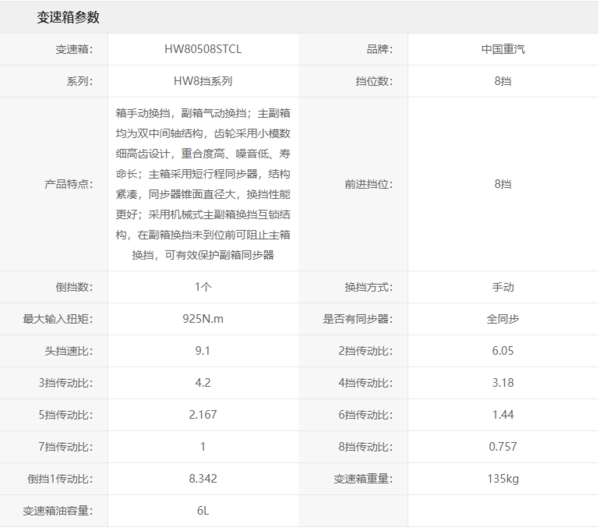Select the HW8挡系列 series value
The image size is (600, 531).
pyautogui.click(x=203, y=81)
